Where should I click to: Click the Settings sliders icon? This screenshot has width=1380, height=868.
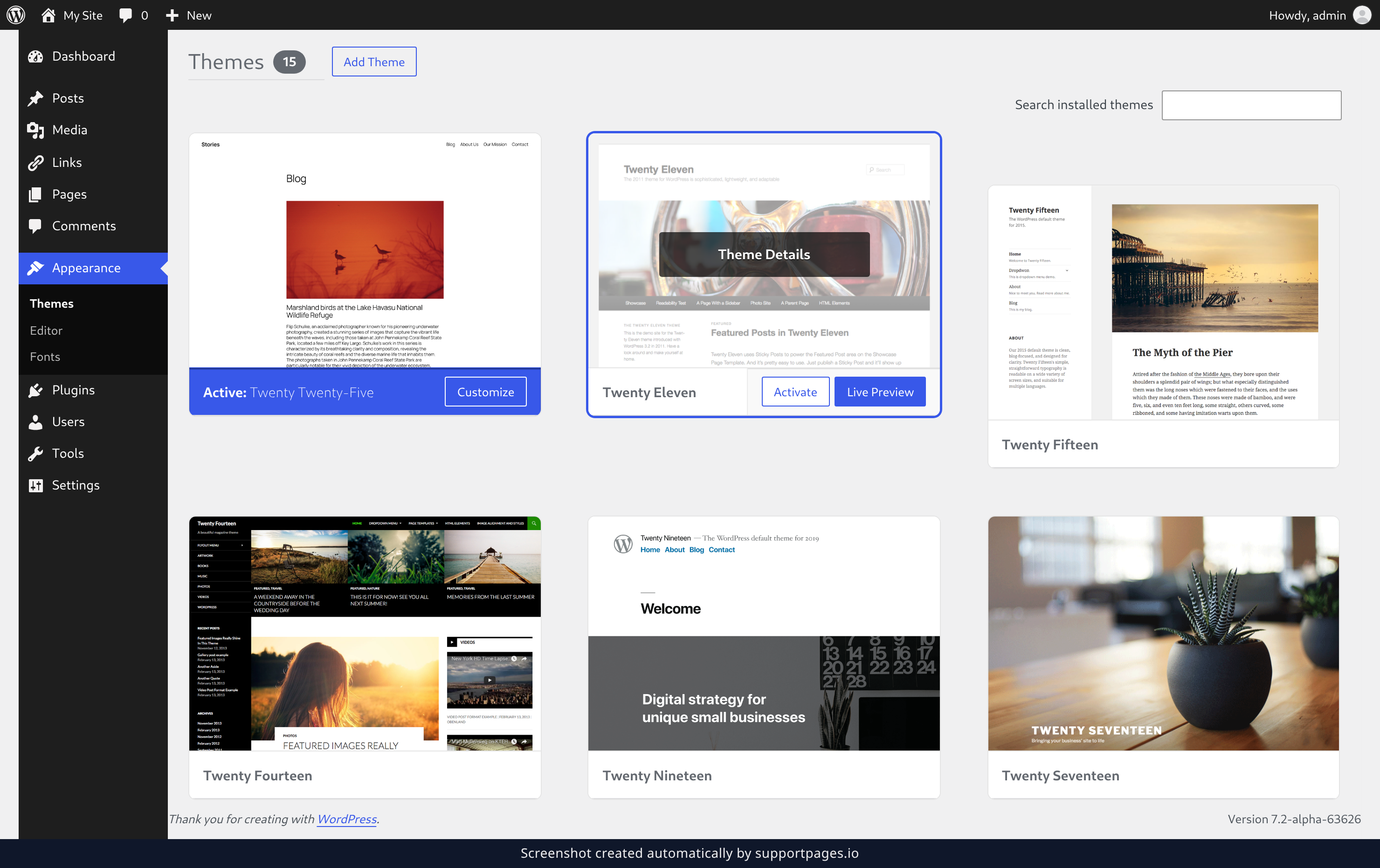click(x=35, y=485)
